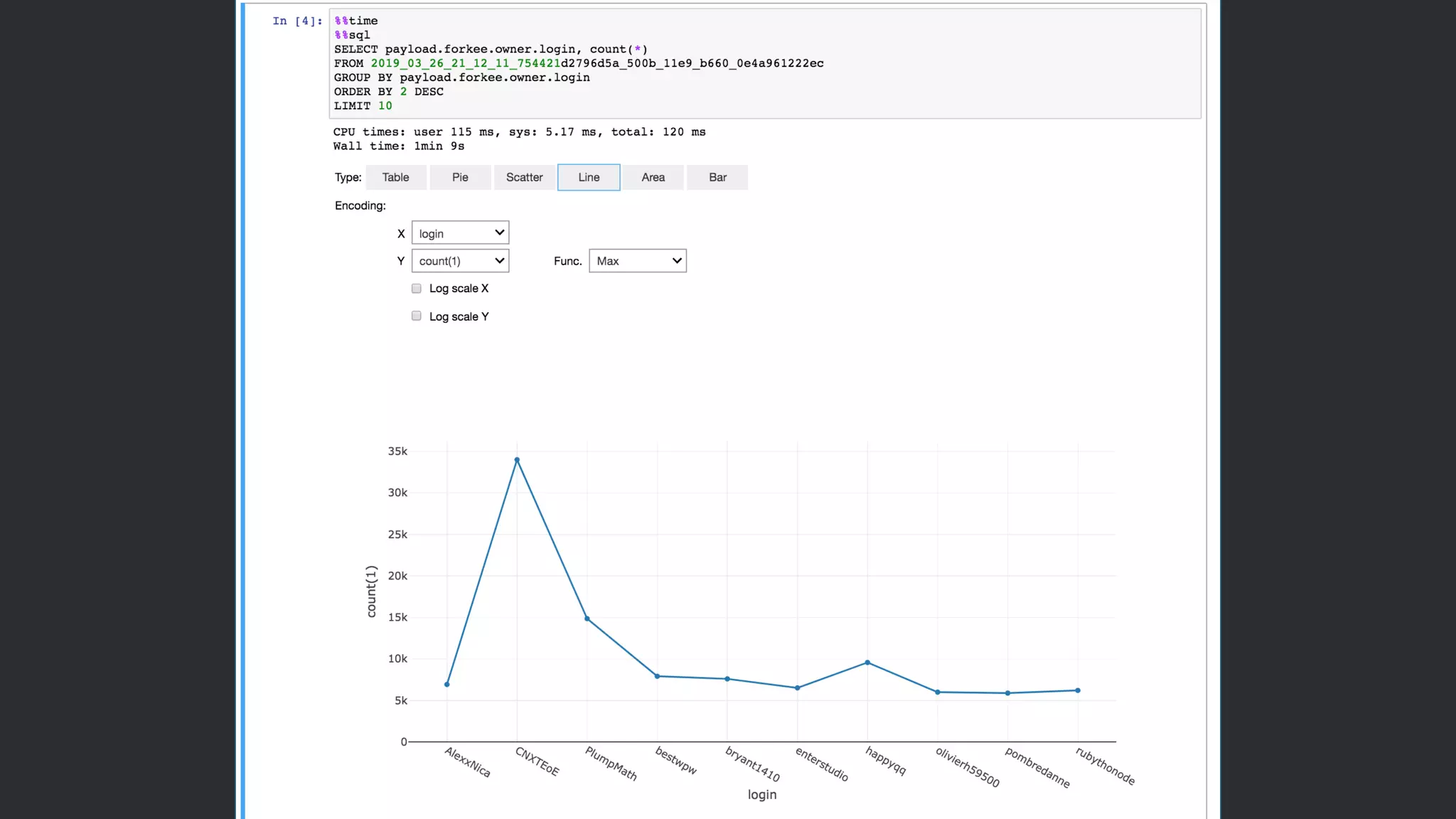1456x819 pixels.
Task: Click the CNXTEoE peak data point
Action: (x=517, y=460)
